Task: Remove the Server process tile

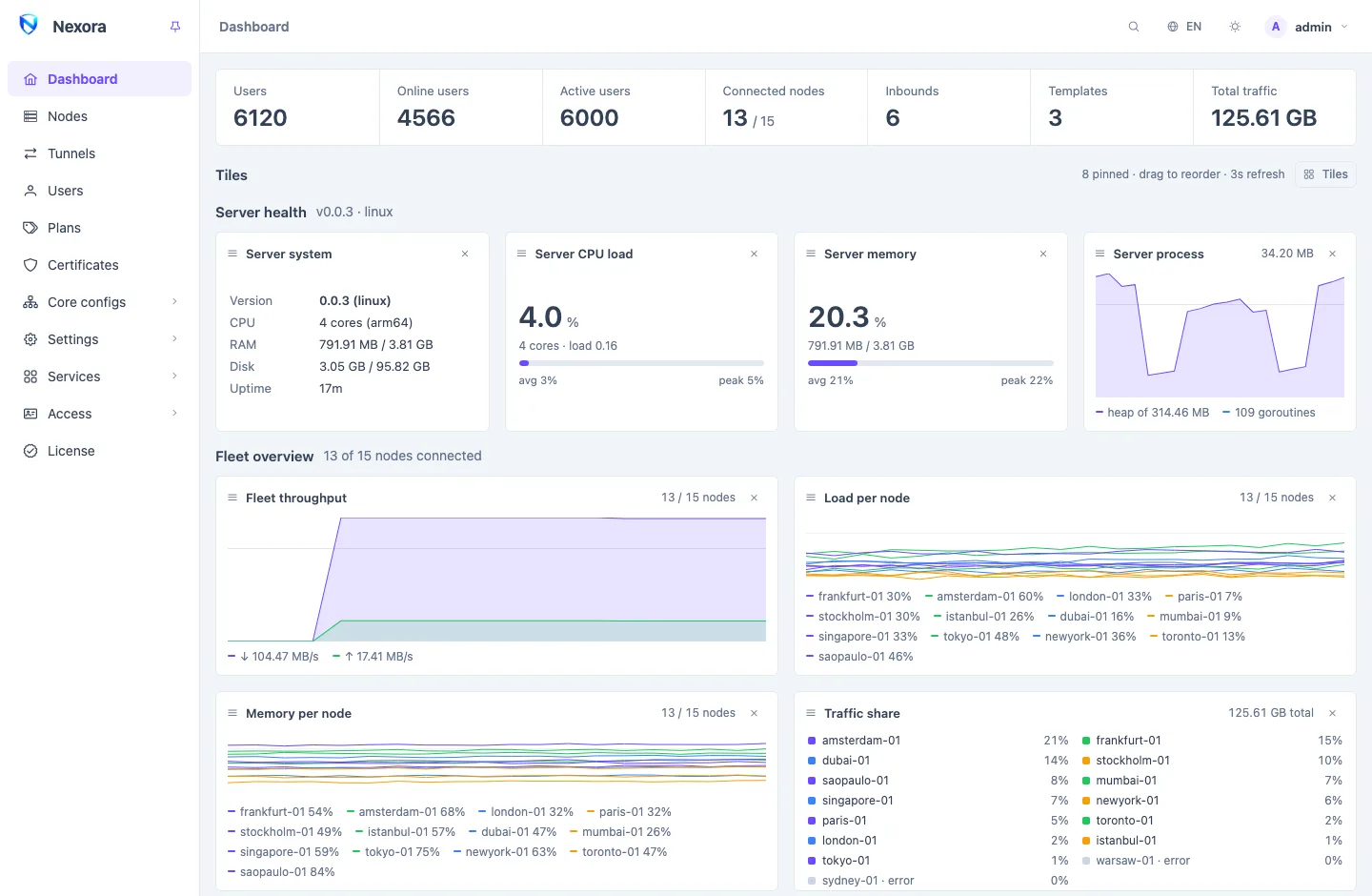Action: pyautogui.click(x=1332, y=254)
